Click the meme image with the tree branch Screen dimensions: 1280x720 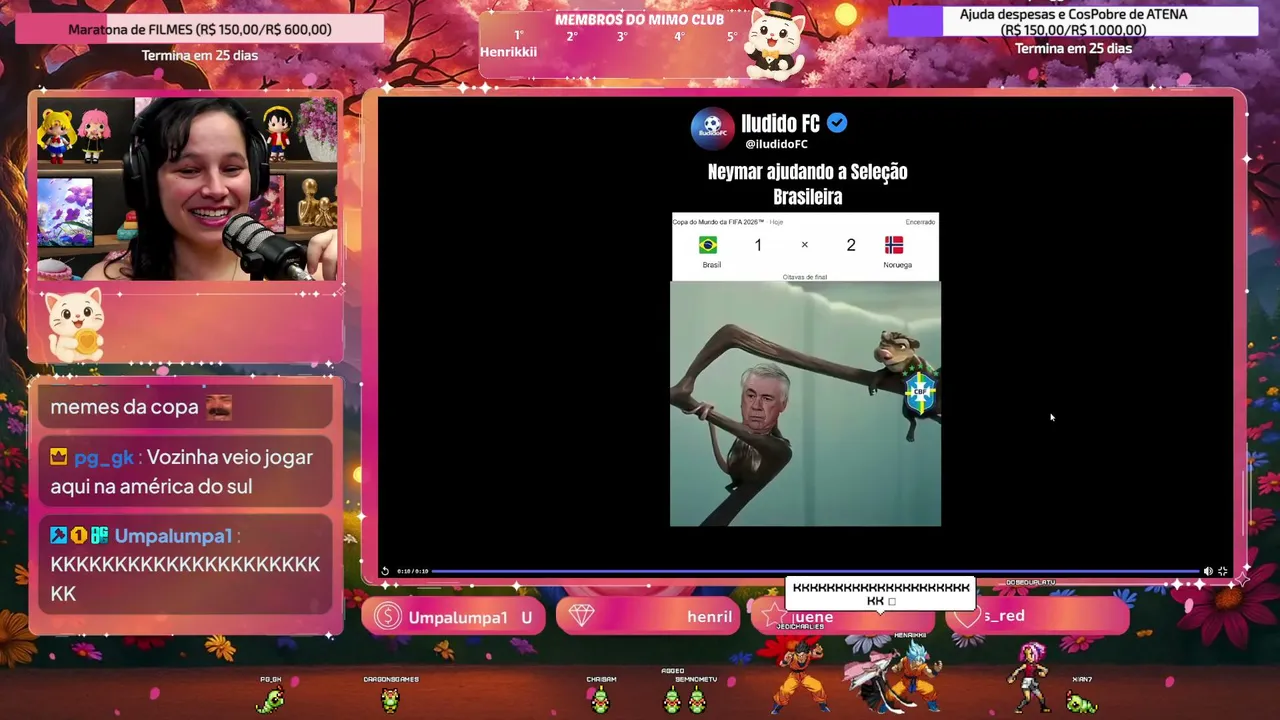[805, 404]
